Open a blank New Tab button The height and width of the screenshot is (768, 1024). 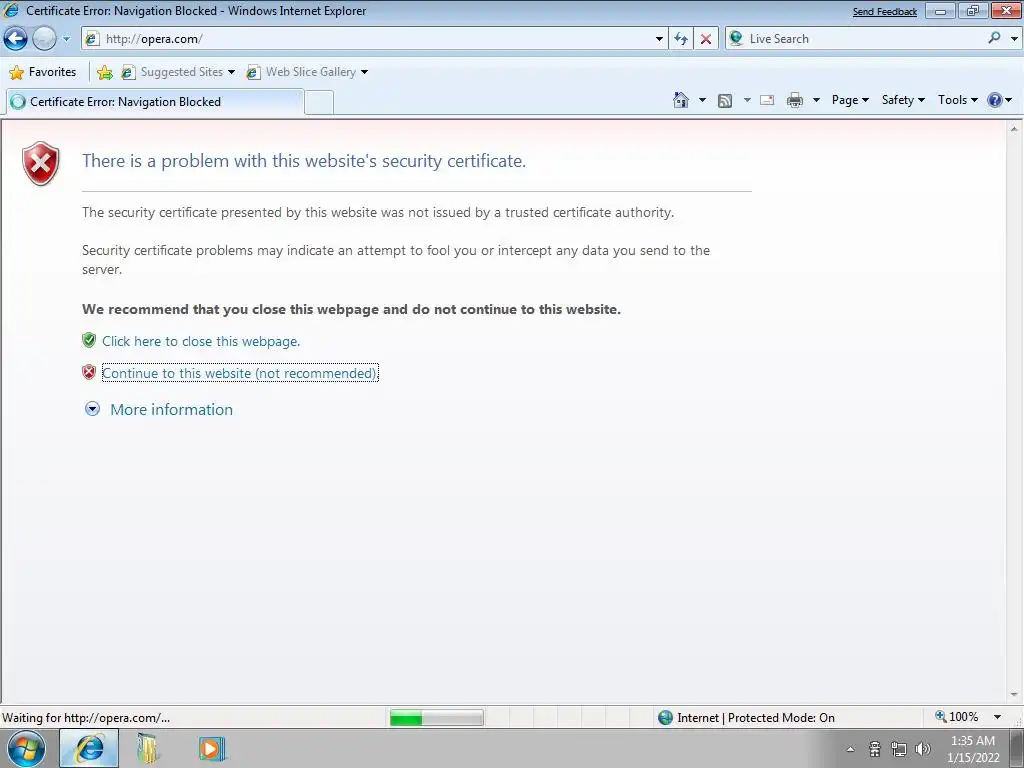[319, 103]
